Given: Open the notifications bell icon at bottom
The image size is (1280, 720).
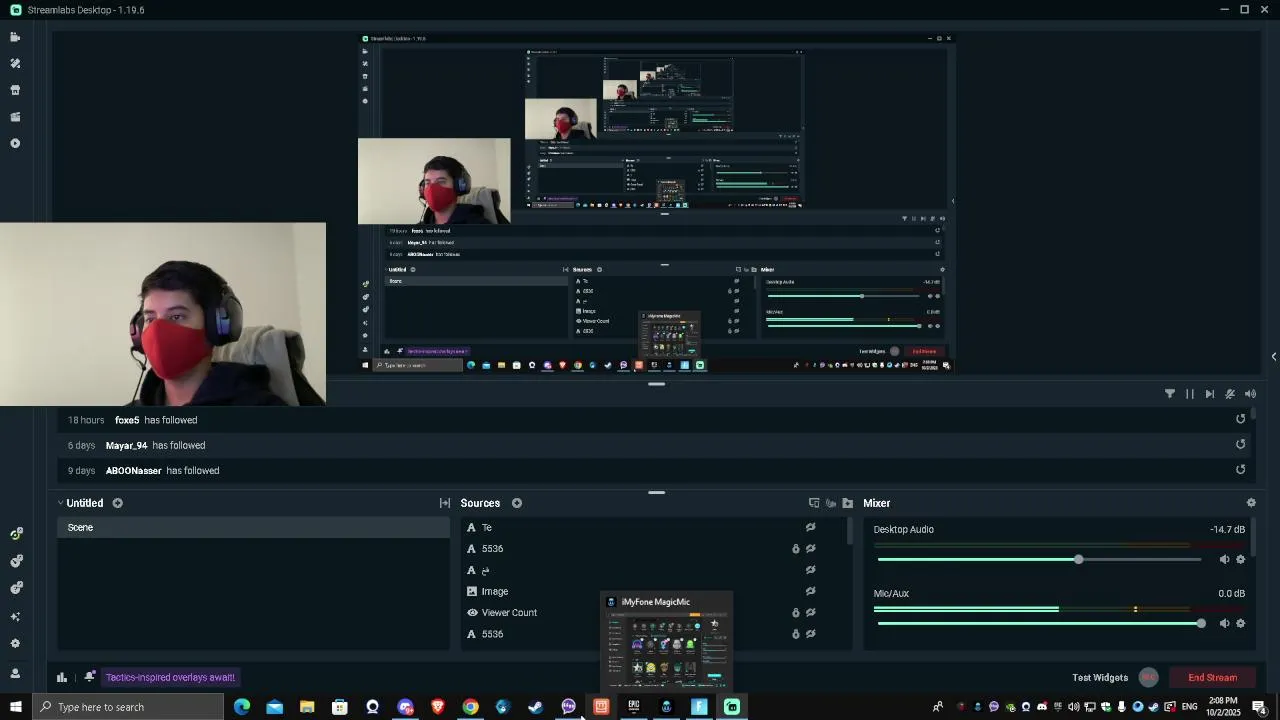Looking at the screenshot, I should 90,677.
